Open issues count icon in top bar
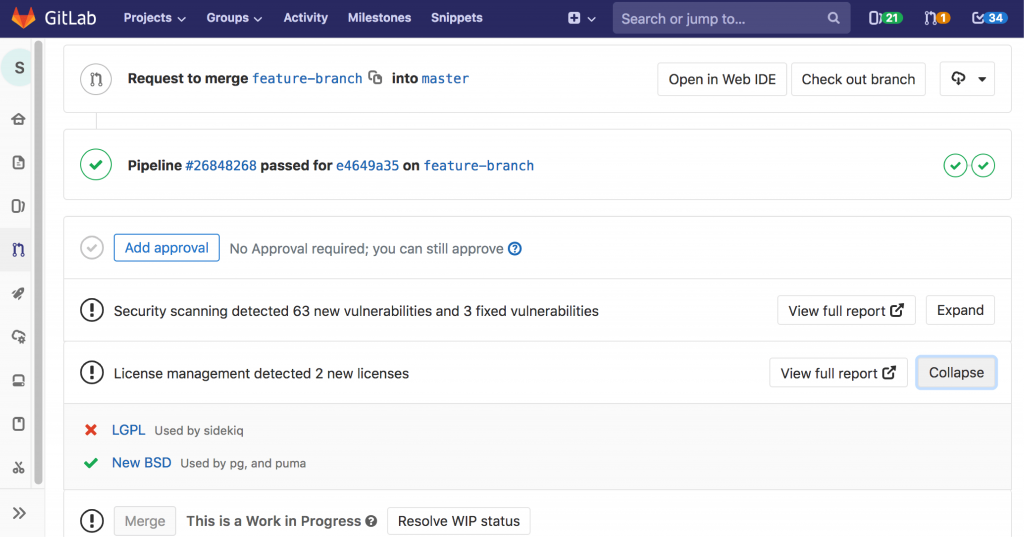Viewport: 1024px width, 537px height. click(883, 18)
